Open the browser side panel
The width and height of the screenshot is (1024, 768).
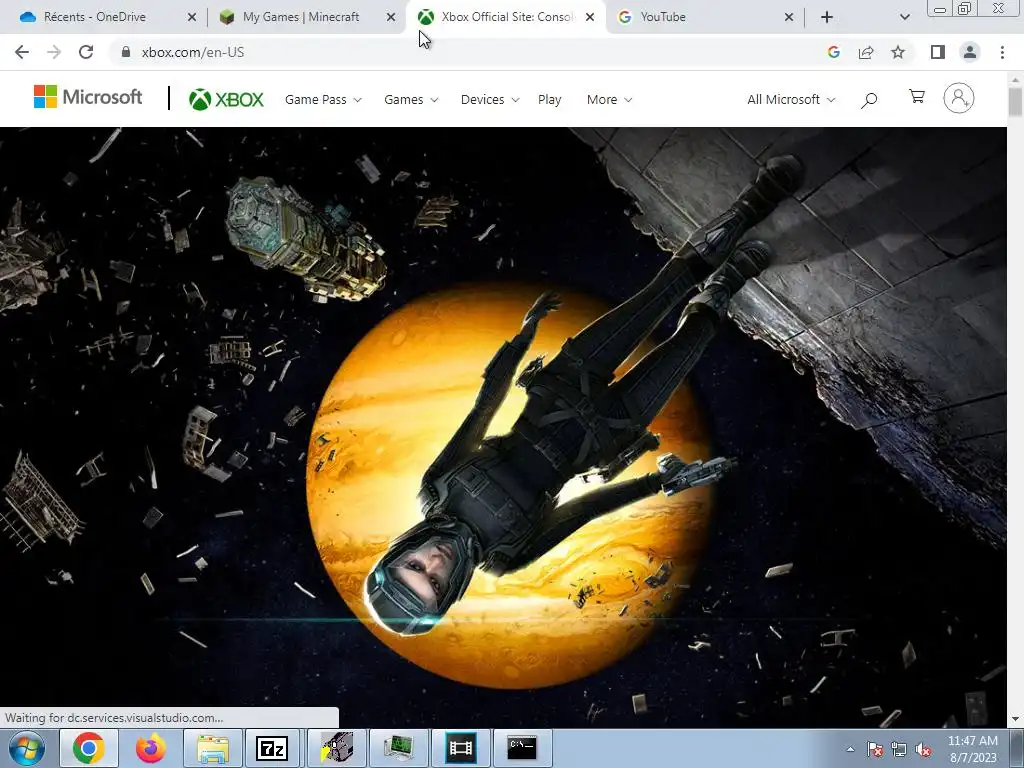(938, 52)
